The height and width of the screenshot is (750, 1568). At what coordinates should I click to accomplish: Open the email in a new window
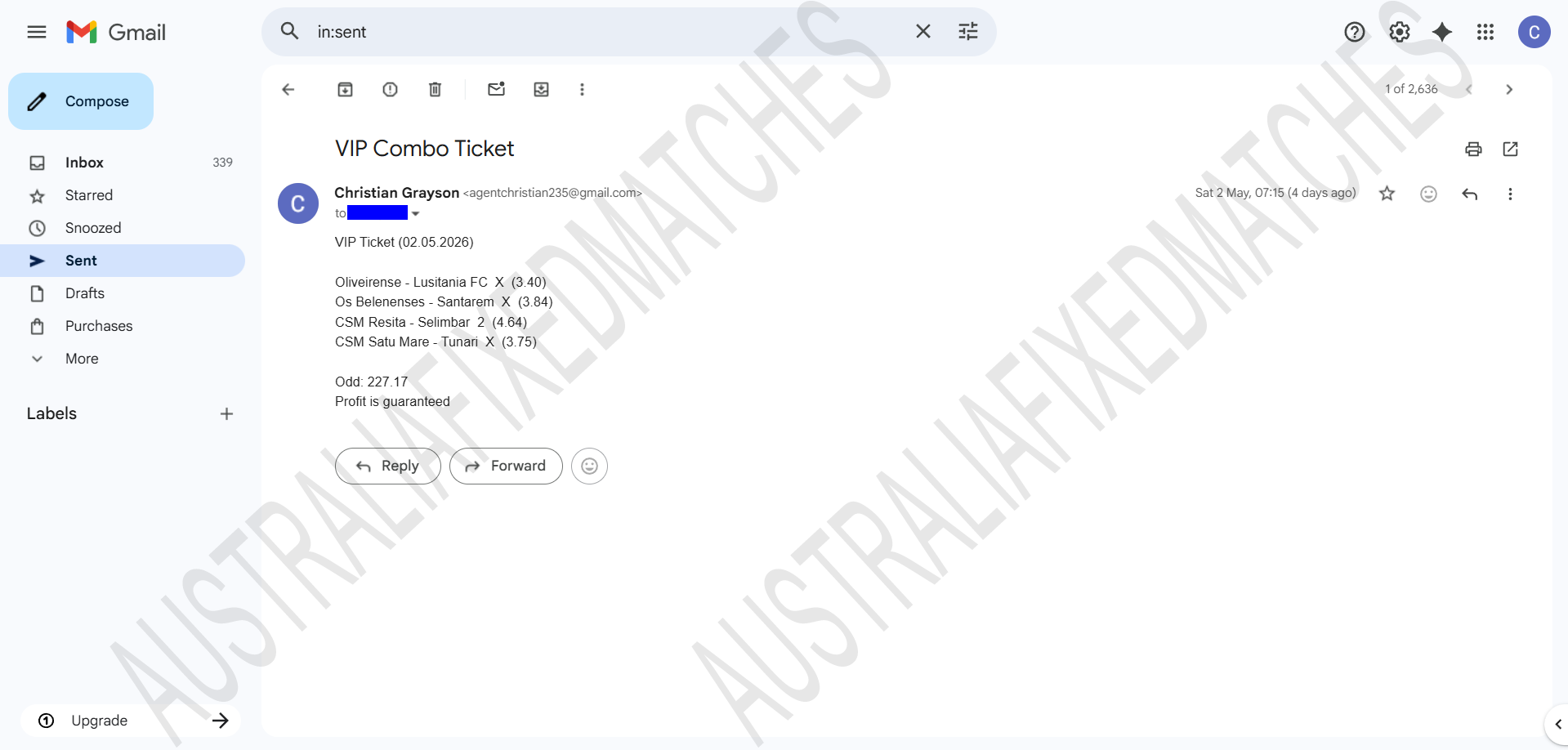pos(1510,149)
